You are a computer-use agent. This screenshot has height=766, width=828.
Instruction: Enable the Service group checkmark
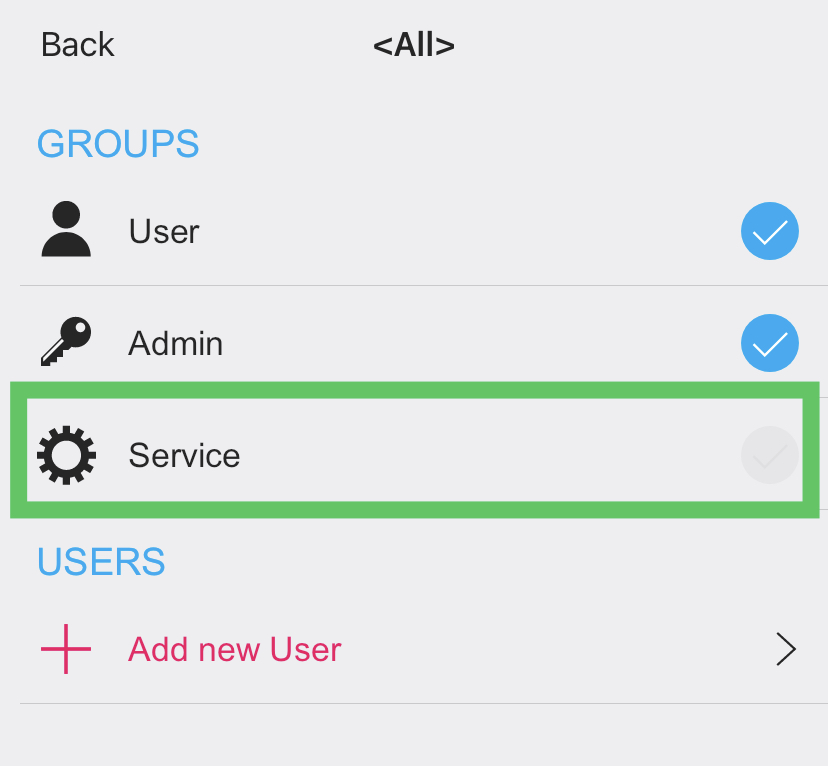pyautogui.click(x=769, y=456)
